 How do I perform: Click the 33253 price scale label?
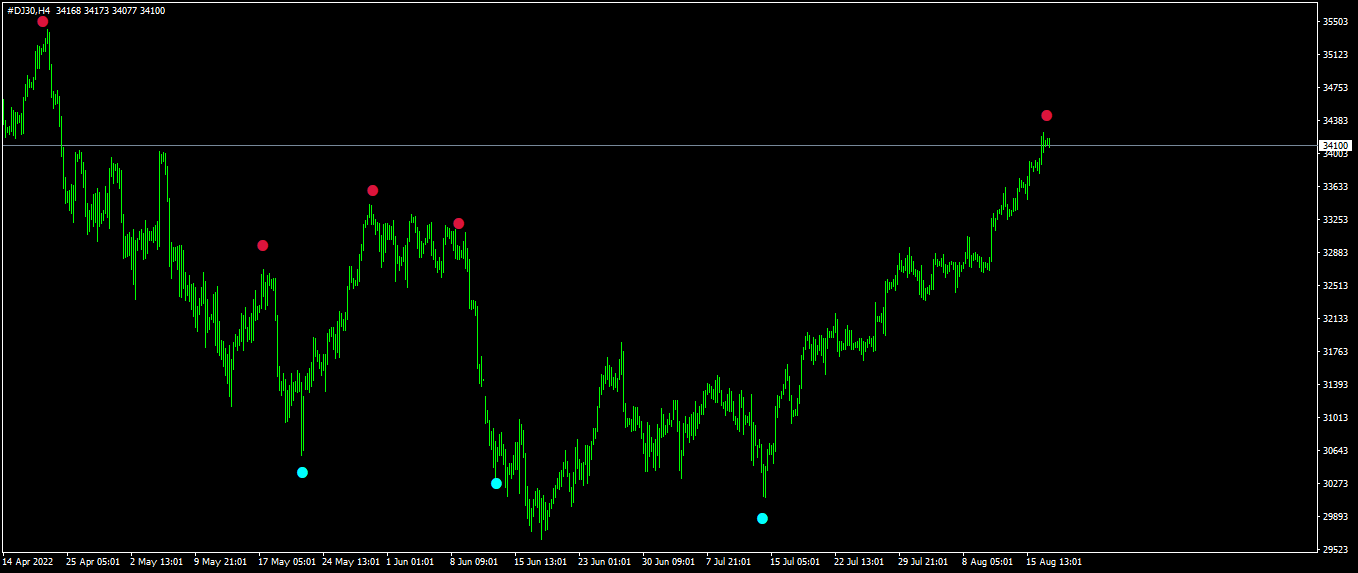tap(1336, 219)
